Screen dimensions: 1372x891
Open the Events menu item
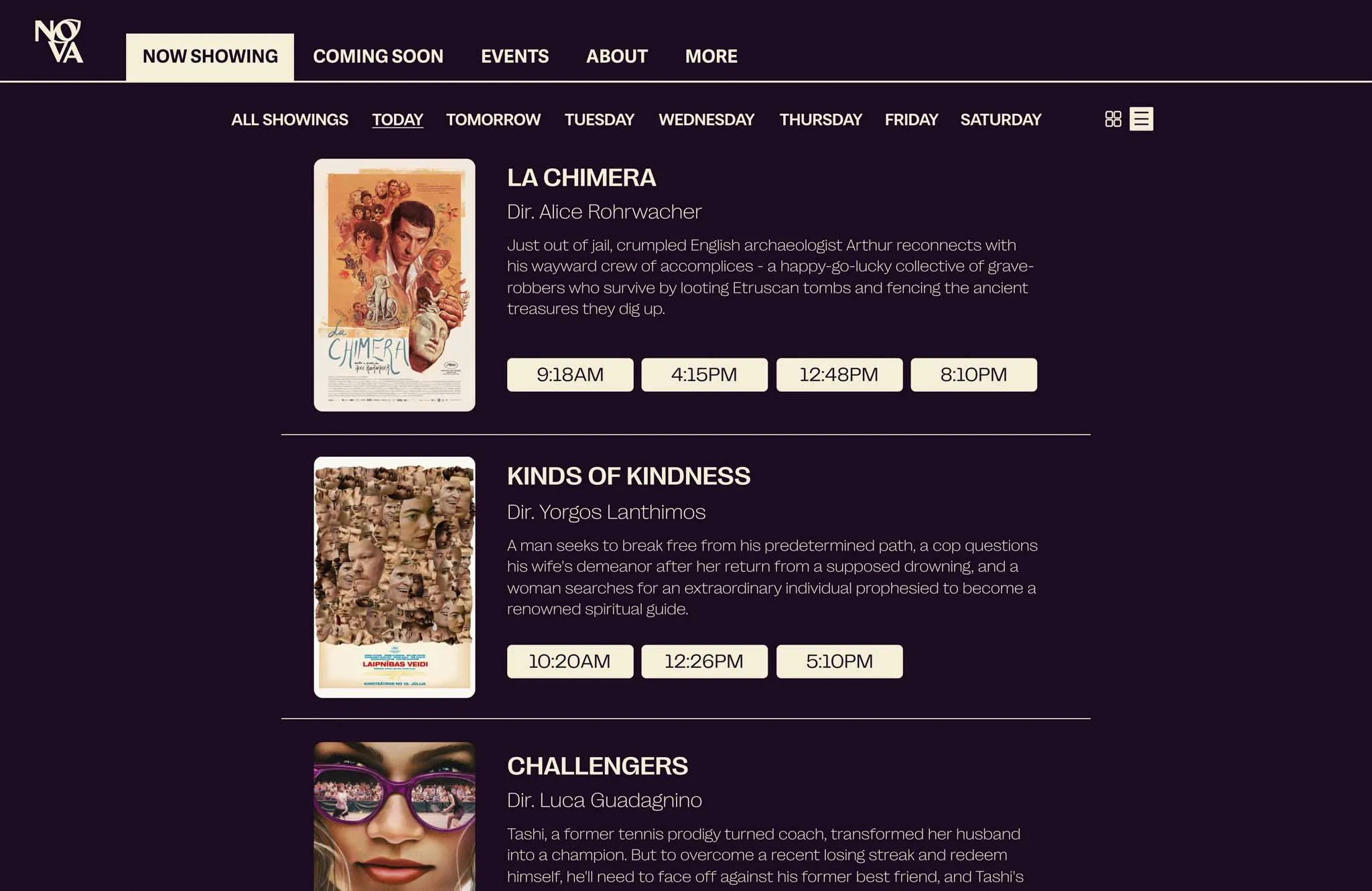pyautogui.click(x=514, y=56)
